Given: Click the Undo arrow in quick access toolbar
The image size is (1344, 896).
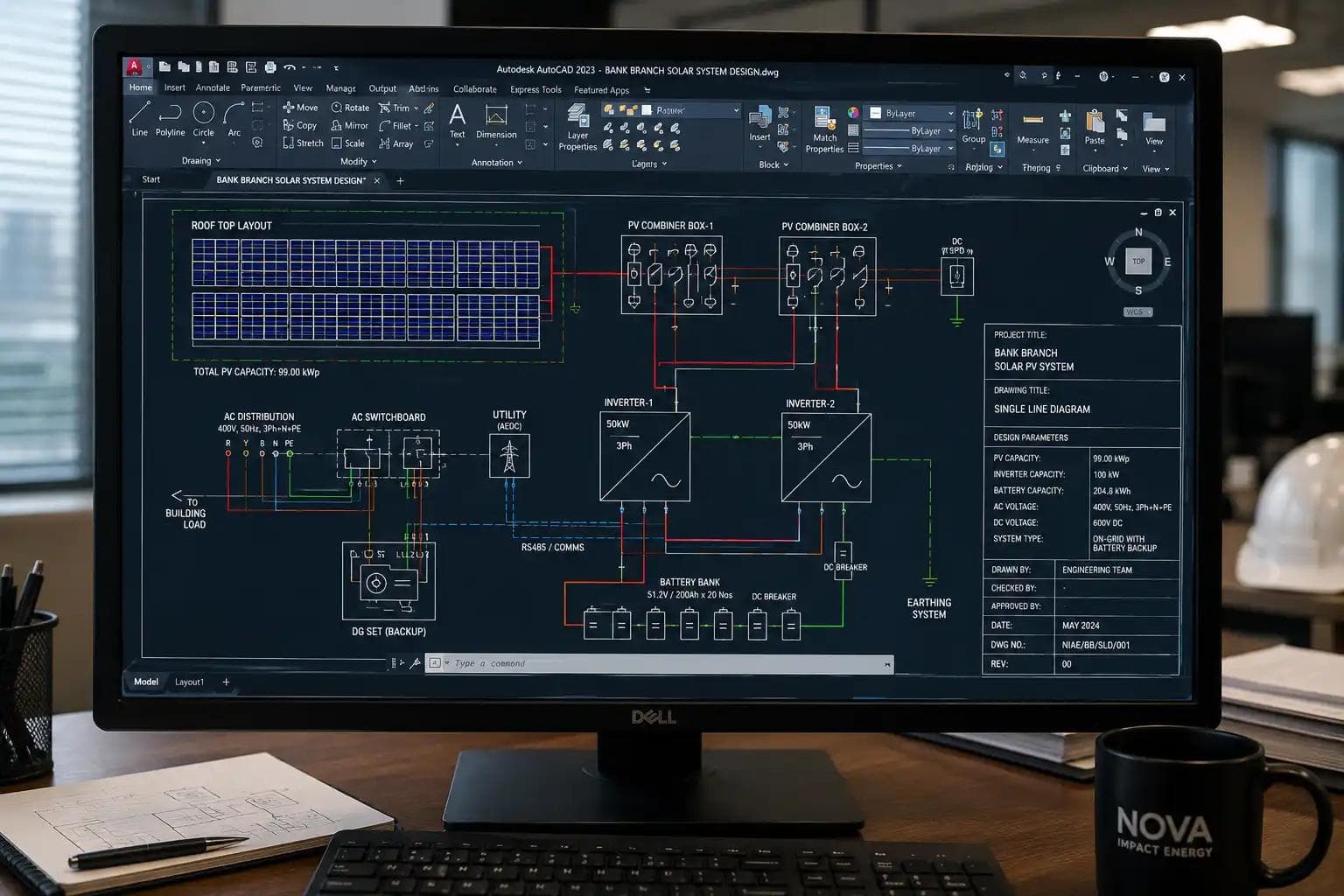Looking at the screenshot, I should 289,67.
